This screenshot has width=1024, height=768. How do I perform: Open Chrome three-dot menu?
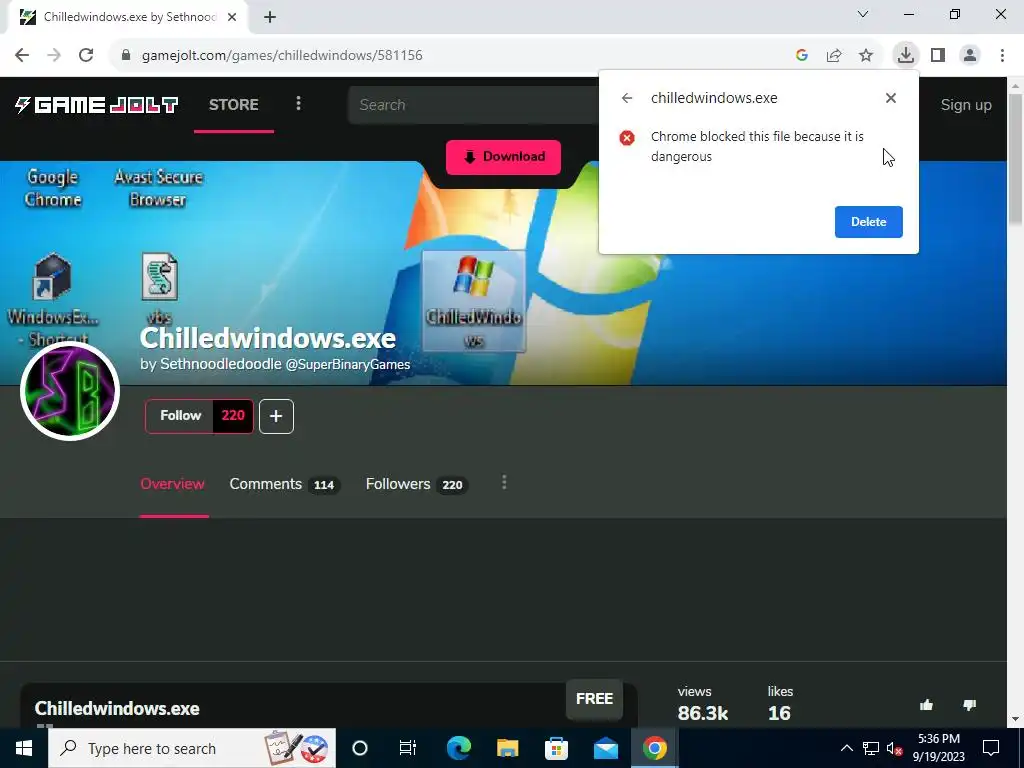coord(1002,56)
